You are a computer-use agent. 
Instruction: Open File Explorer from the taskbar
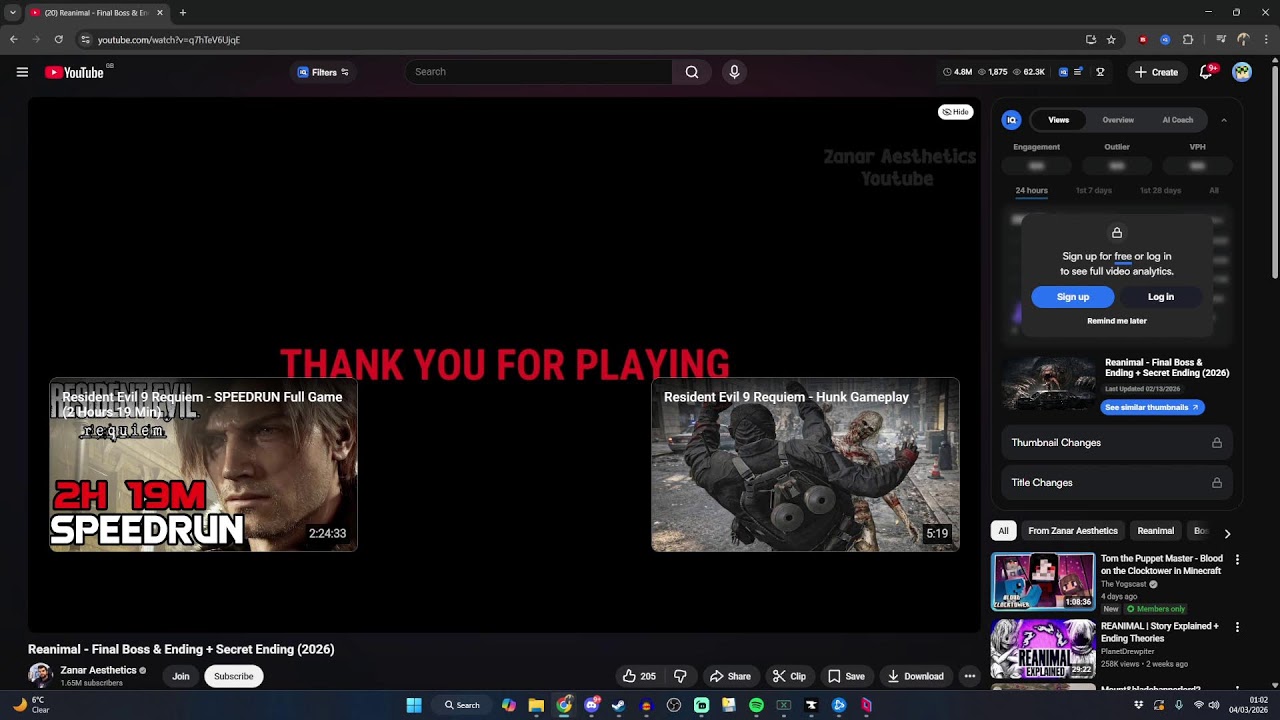pos(536,705)
